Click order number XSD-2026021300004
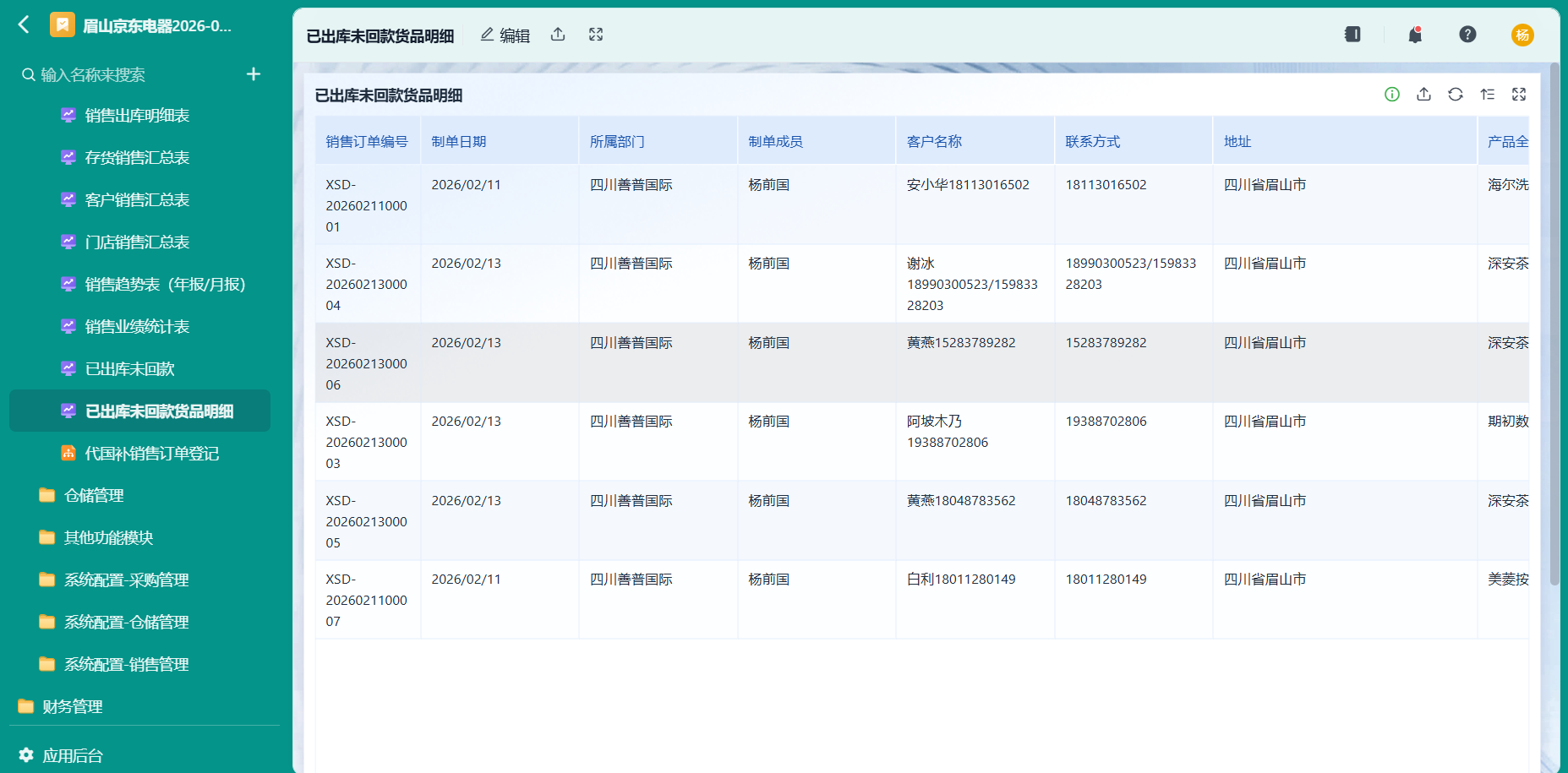The width and height of the screenshot is (1568, 773). [367, 284]
